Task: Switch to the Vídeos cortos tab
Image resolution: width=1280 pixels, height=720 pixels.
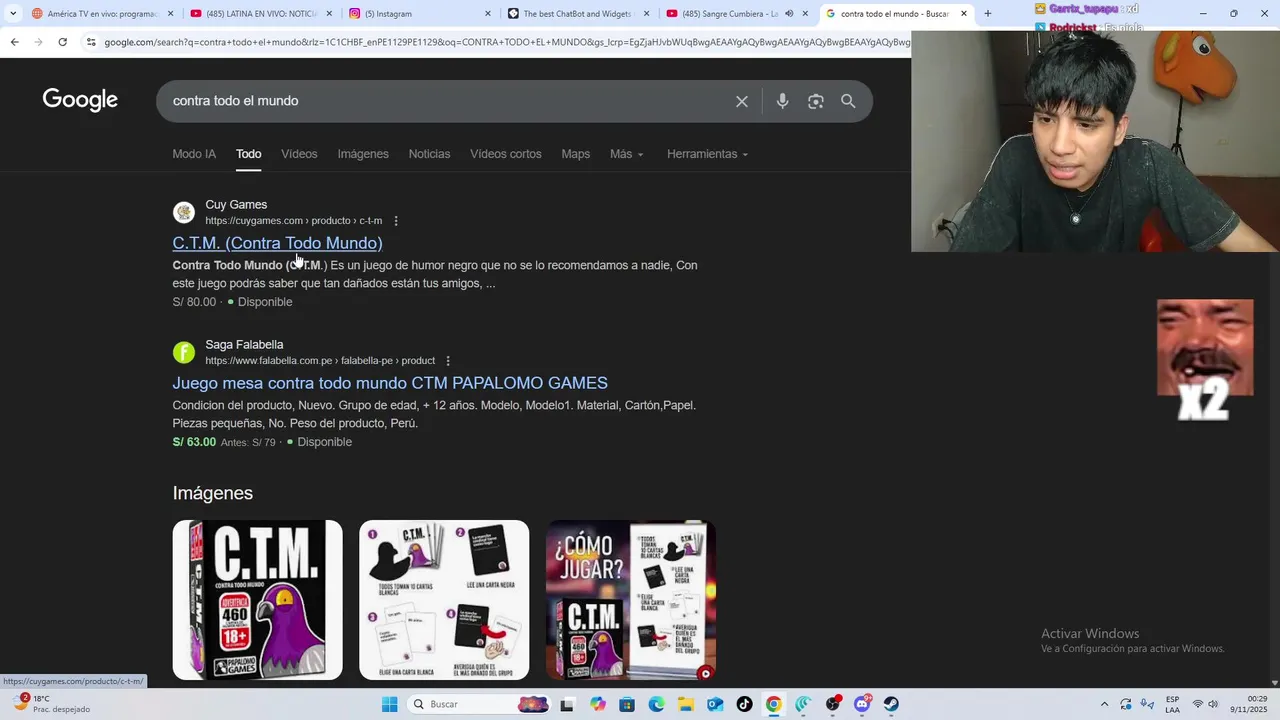Action: pos(506,154)
